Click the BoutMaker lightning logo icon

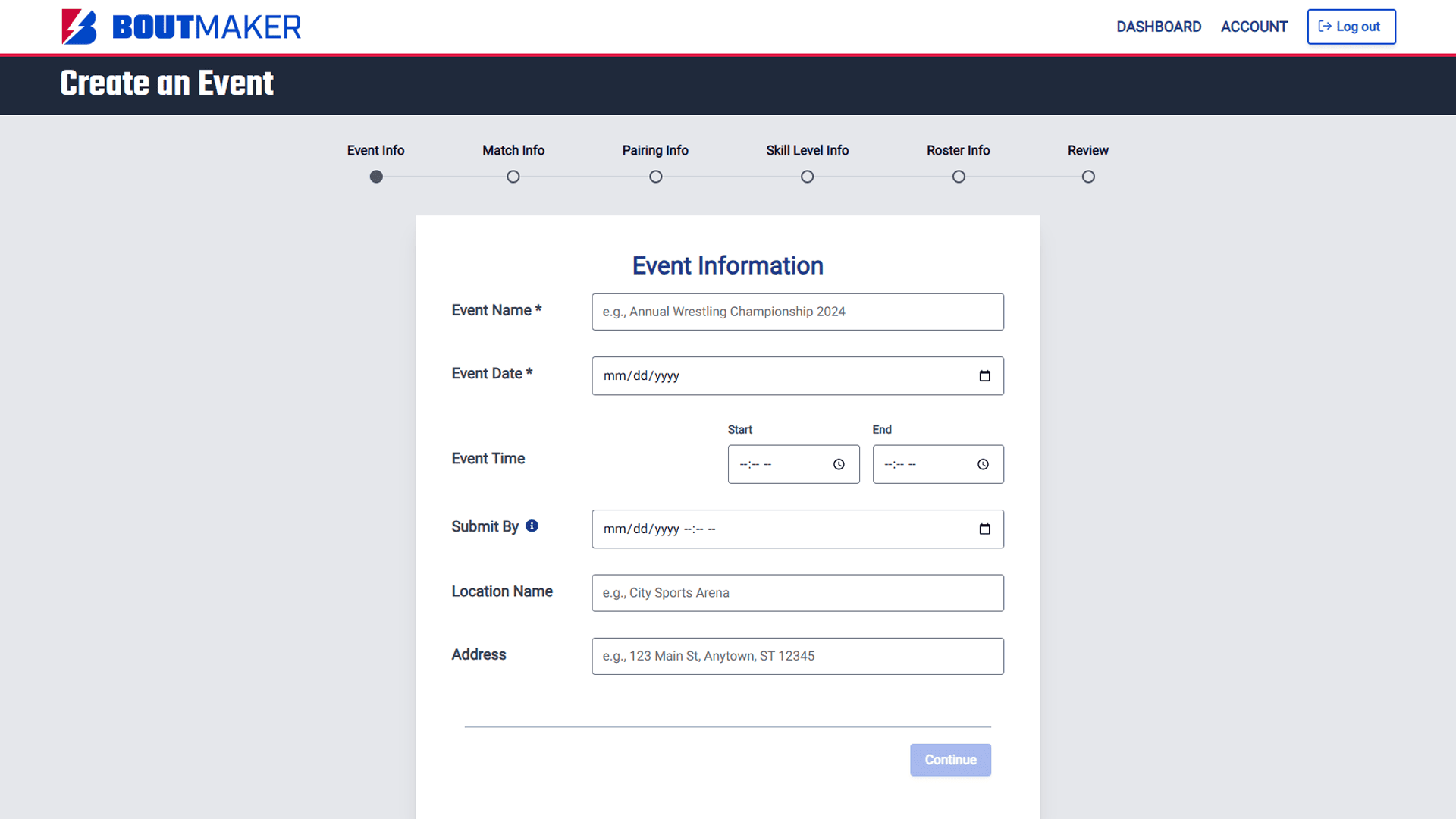79,27
